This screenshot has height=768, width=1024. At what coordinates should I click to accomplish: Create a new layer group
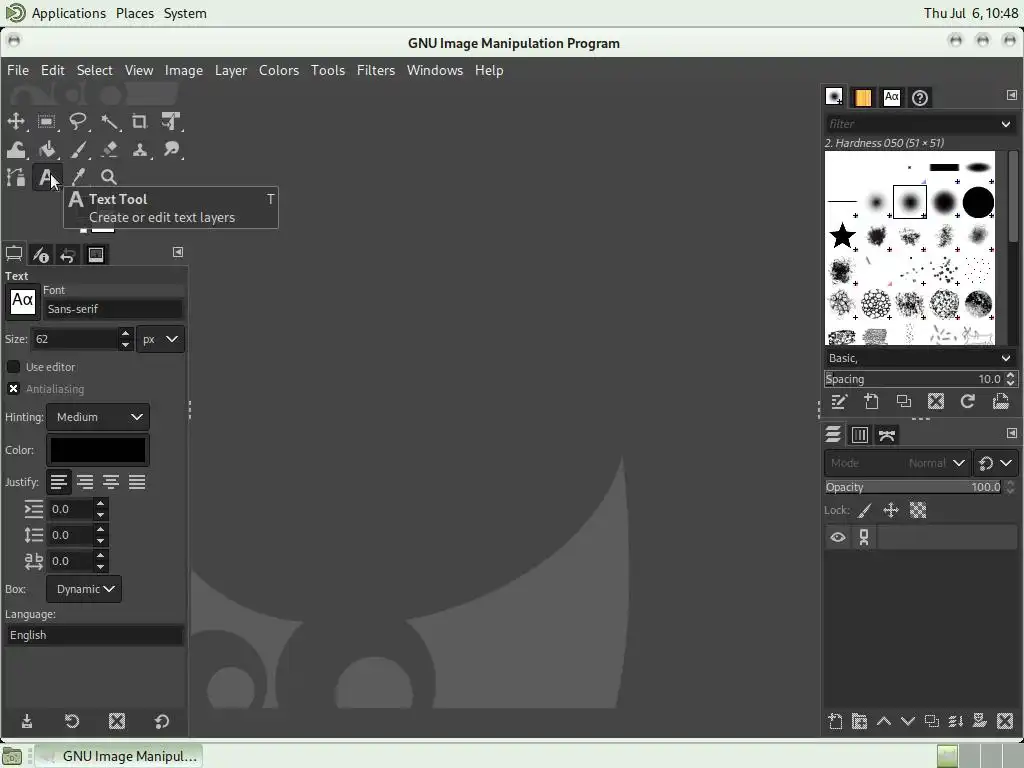pos(859,721)
